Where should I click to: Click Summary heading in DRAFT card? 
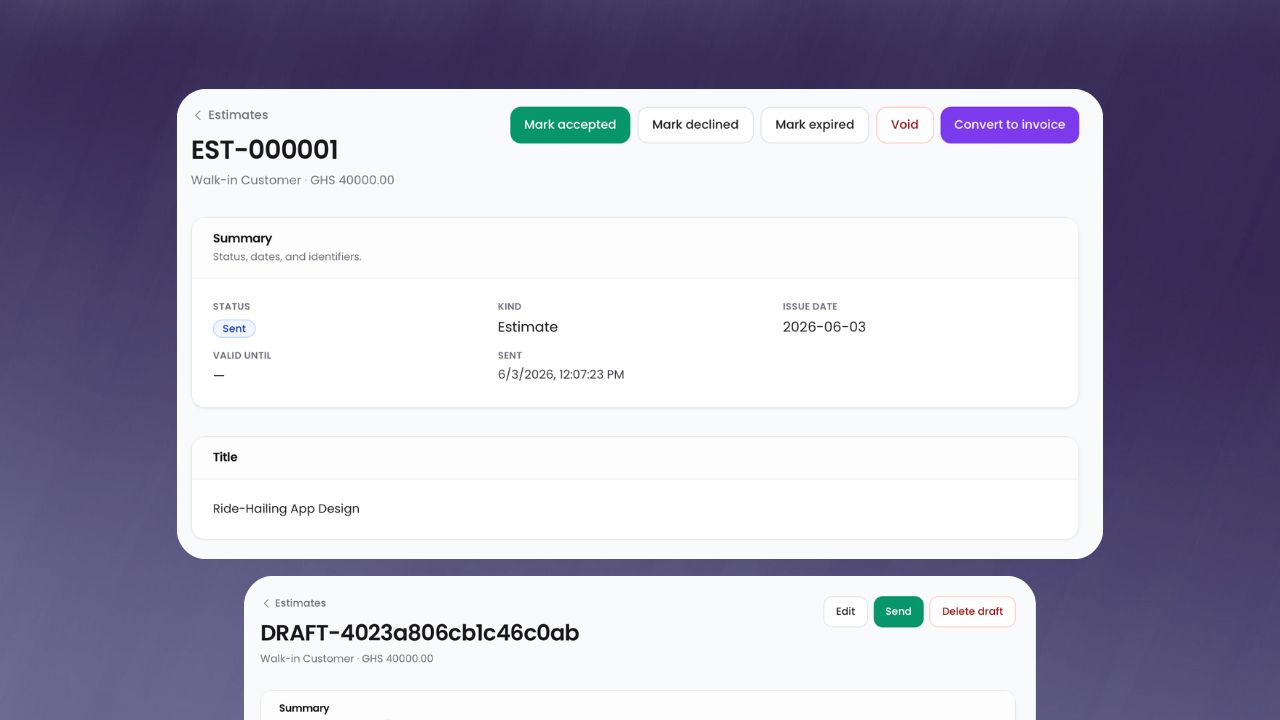click(304, 708)
